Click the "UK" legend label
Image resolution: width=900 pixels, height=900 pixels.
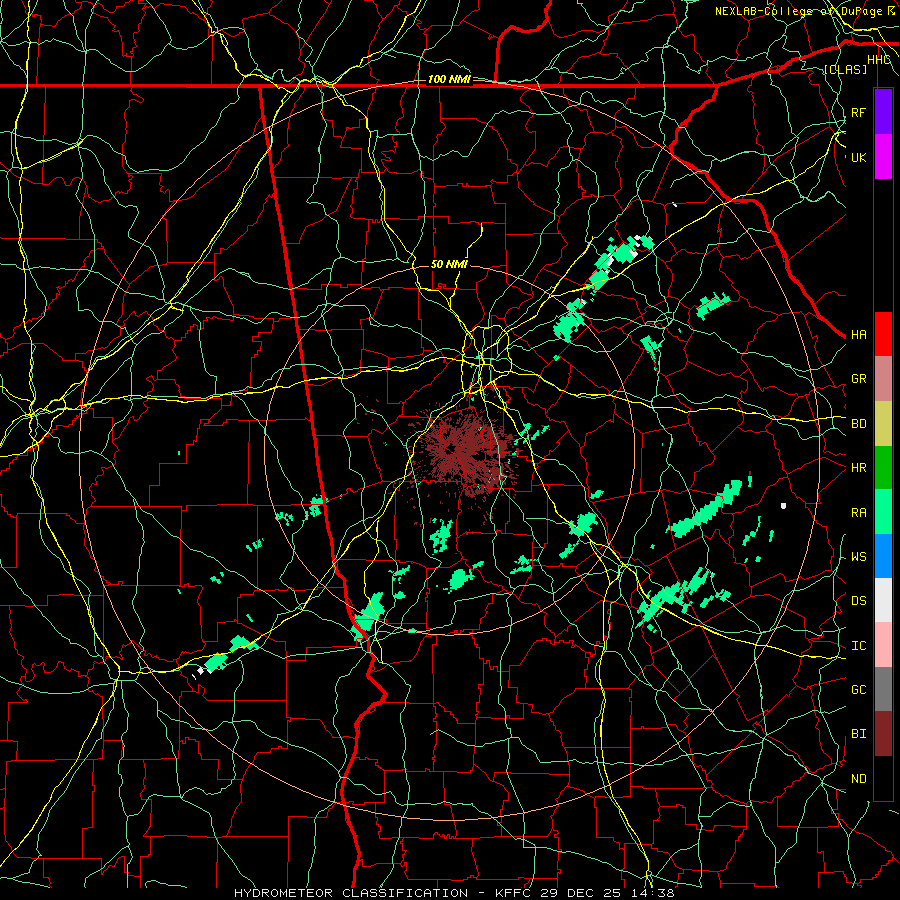point(858,157)
